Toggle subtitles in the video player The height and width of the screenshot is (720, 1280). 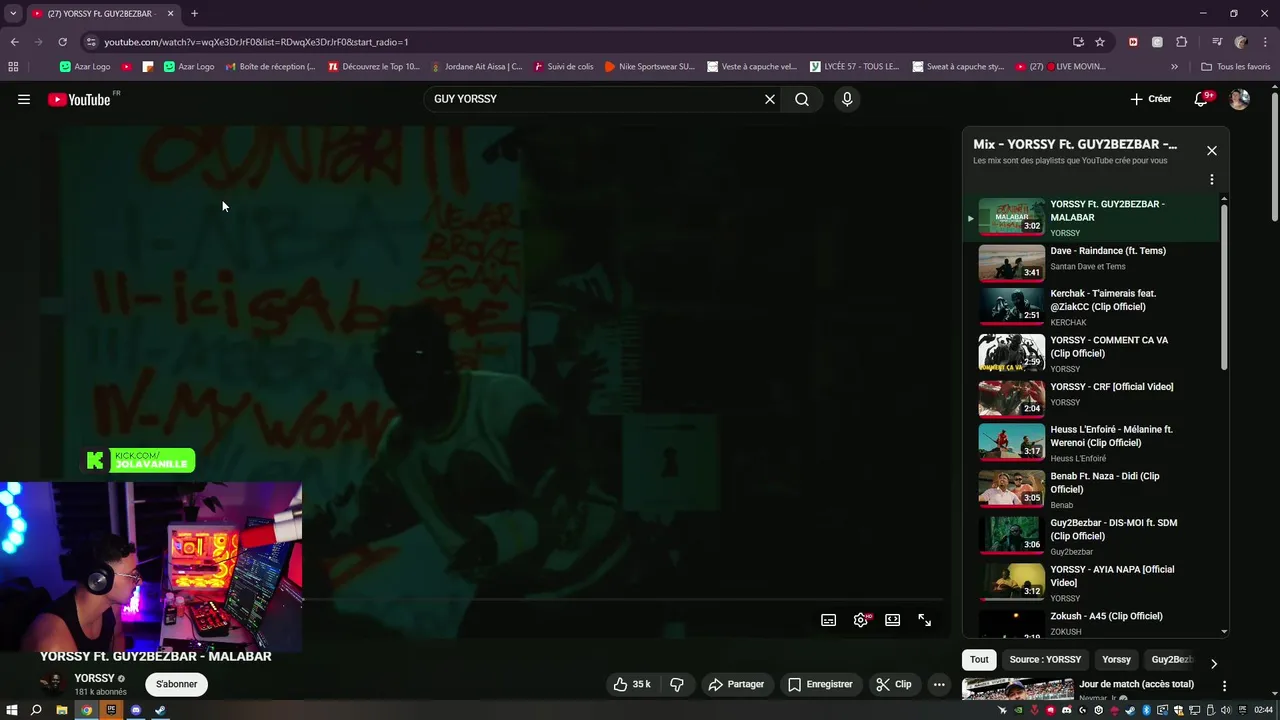[x=829, y=620]
